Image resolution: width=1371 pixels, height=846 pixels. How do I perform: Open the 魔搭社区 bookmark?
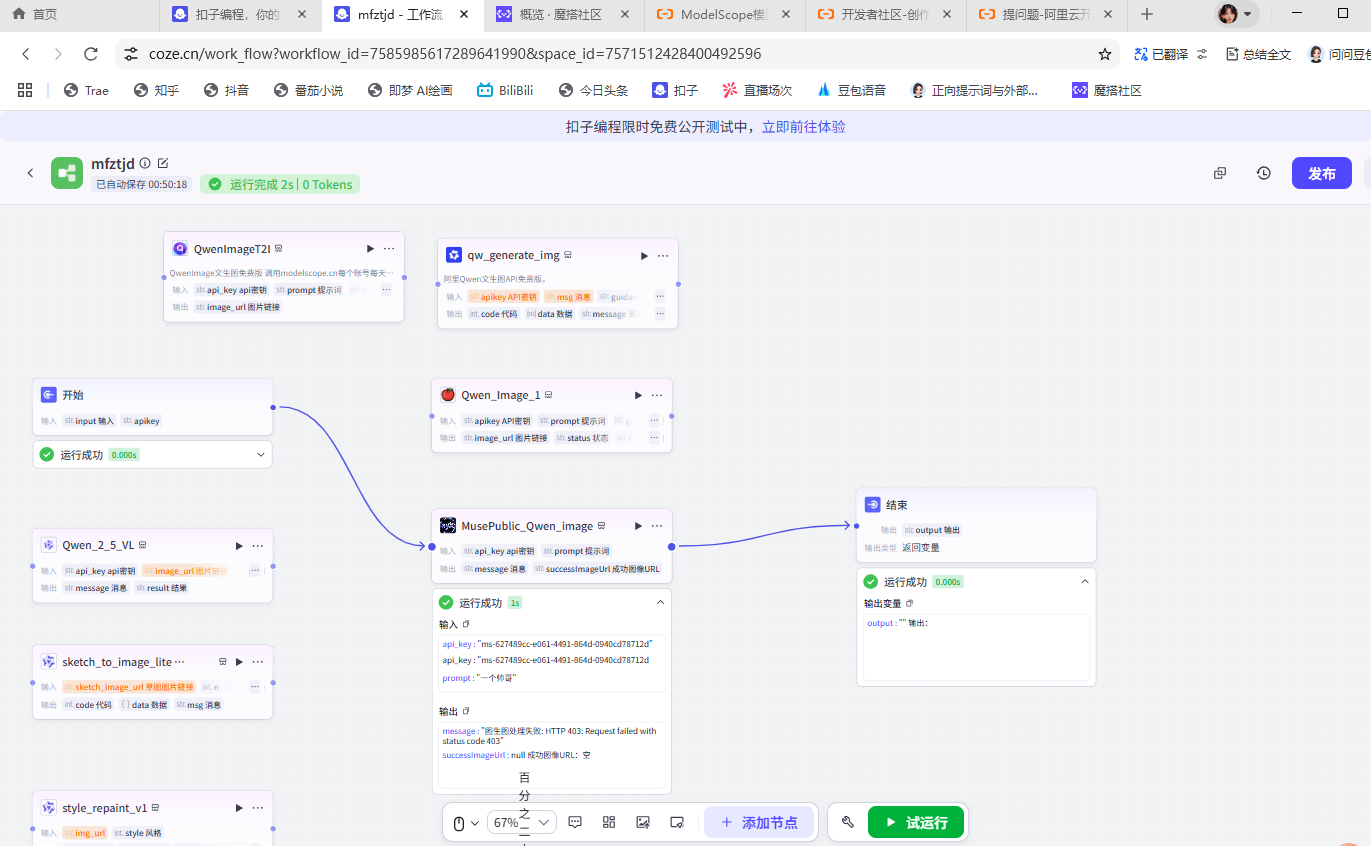[1107, 90]
